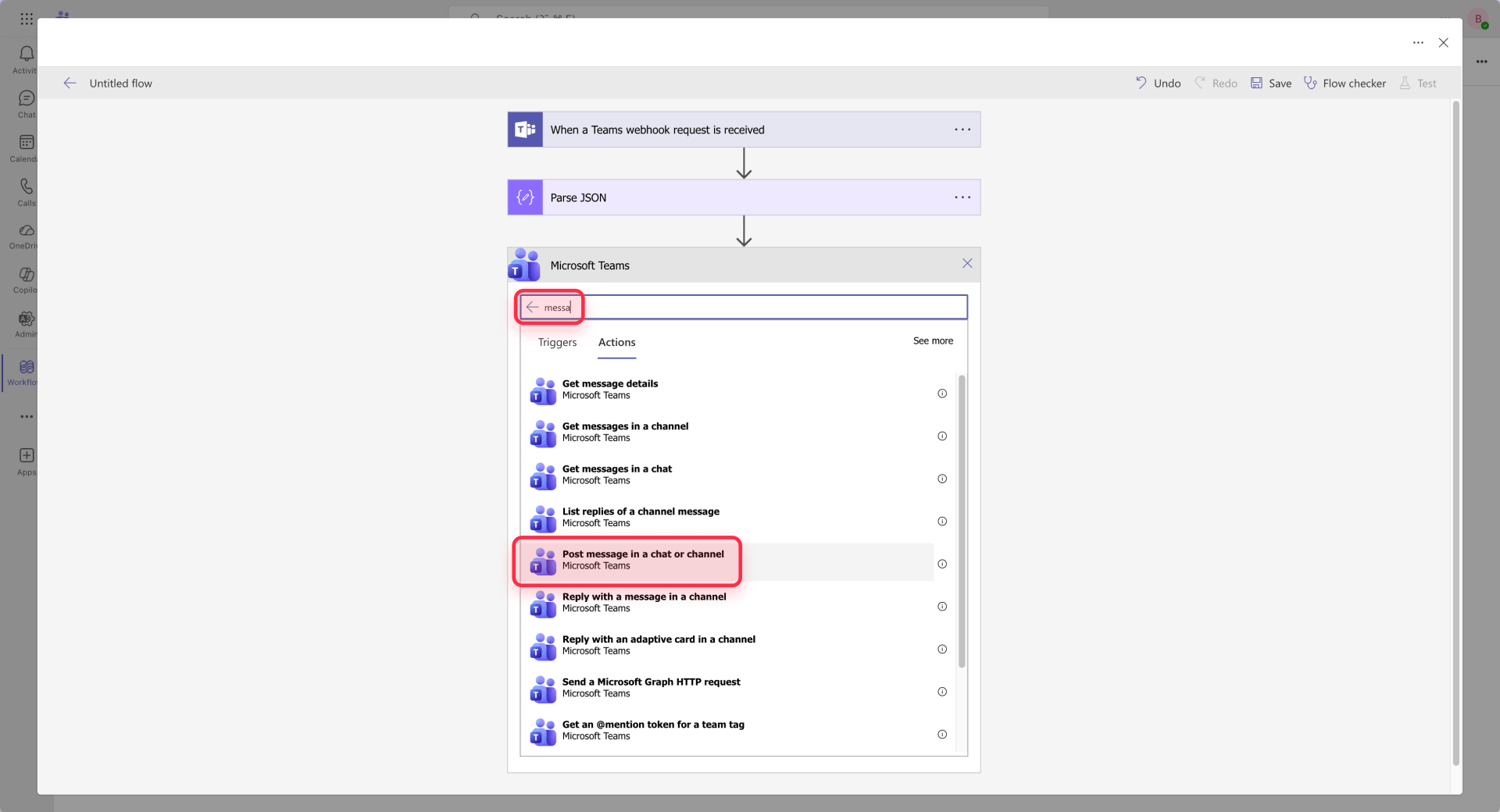Viewport: 1500px width, 812px height.
Task: Show info for Get message details
Action: [x=942, y=394]
